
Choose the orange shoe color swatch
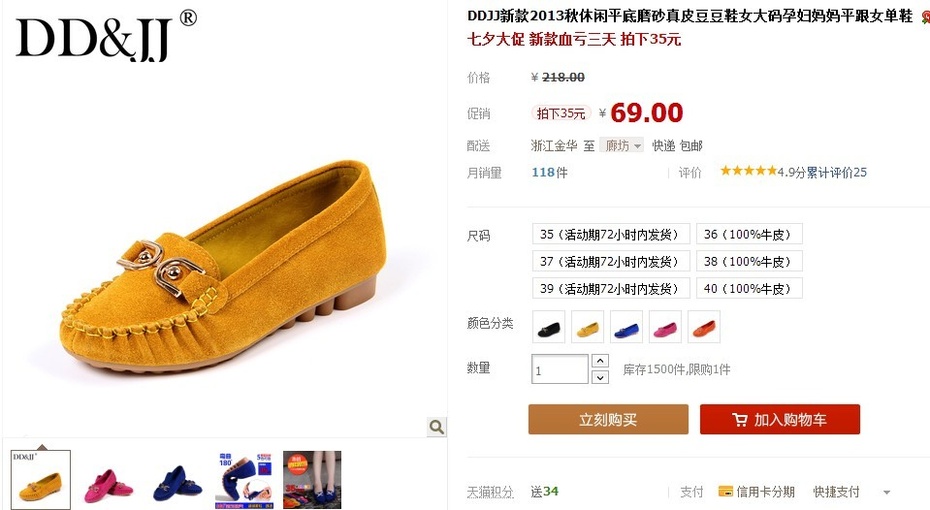(x=704, y=327)
